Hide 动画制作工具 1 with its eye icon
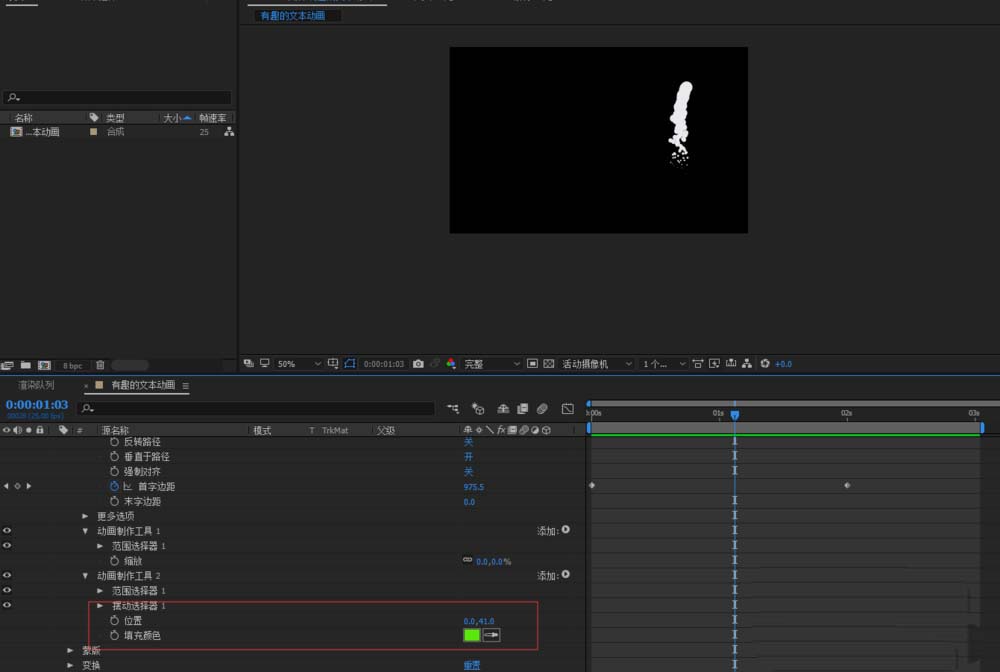Screen dimensions: 1000x672 point(7,531)
